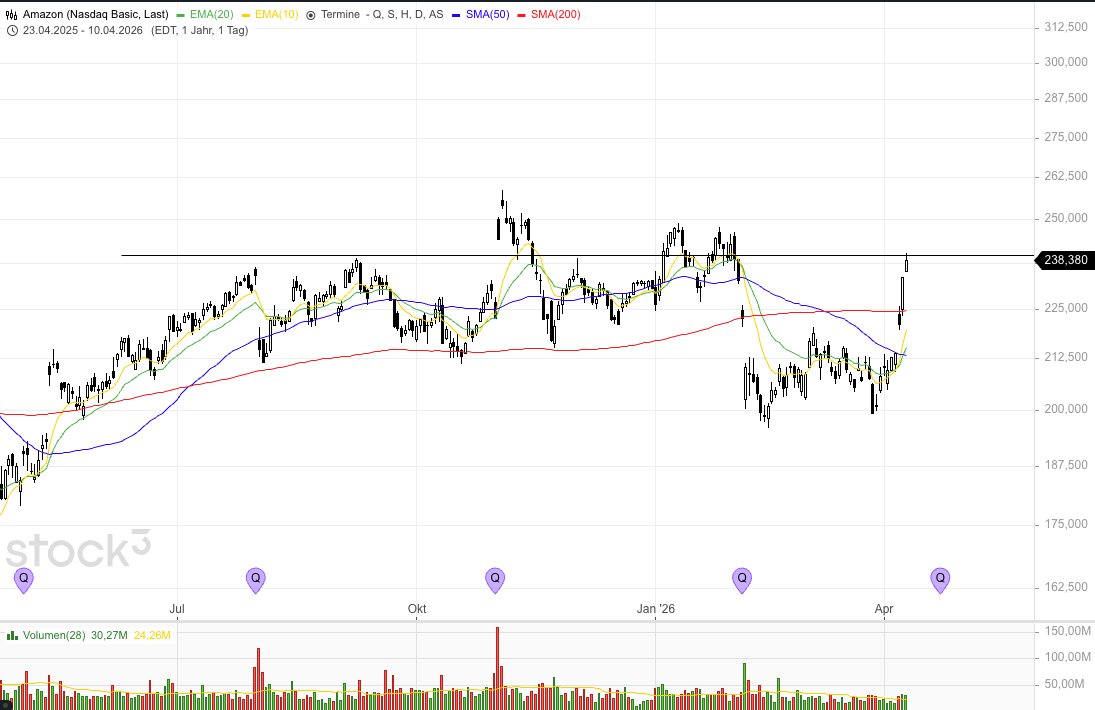Click the 50,00M volume axis label

pyautogui.click(x=1065, y=684)
